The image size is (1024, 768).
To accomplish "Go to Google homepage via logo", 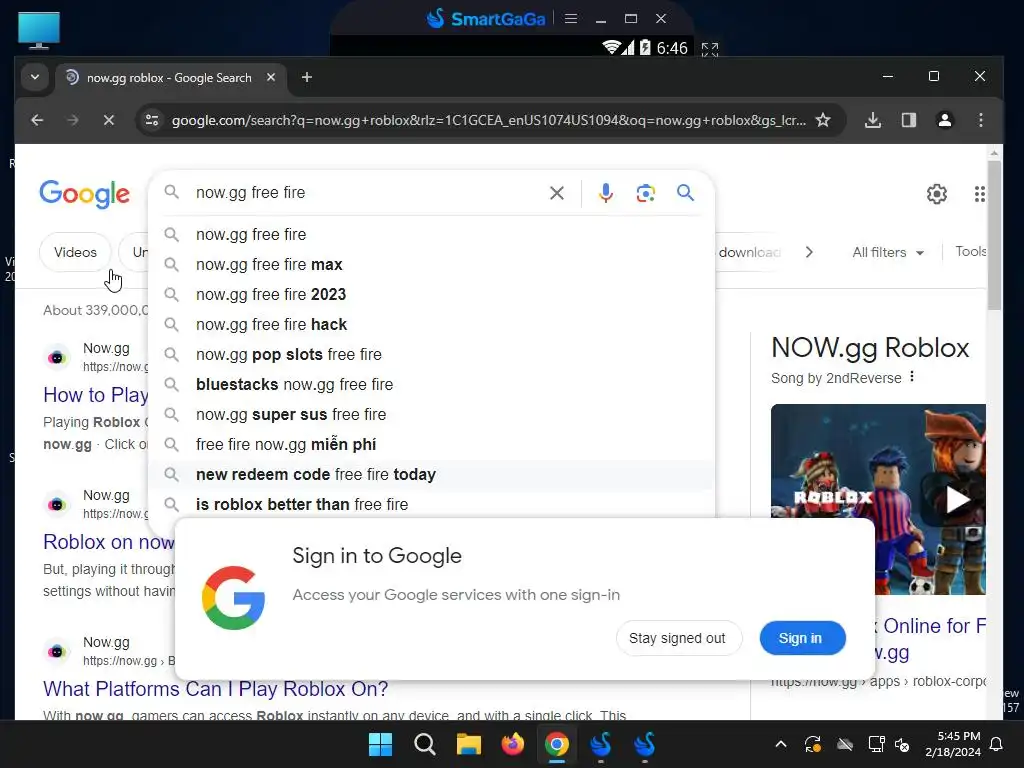I will coord(85,194).
